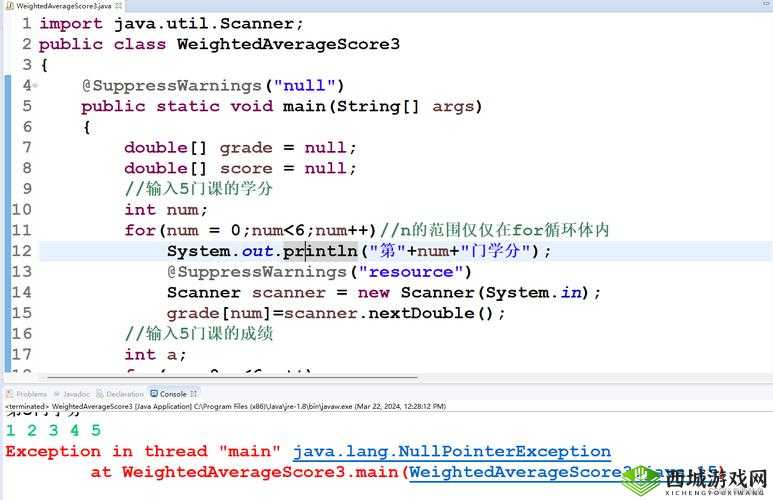Image resolution: width=773 pixels, height=500 pixels.
Task: Open java.lang.NullPointerException link in console
Action: click(x=452, y=452)
